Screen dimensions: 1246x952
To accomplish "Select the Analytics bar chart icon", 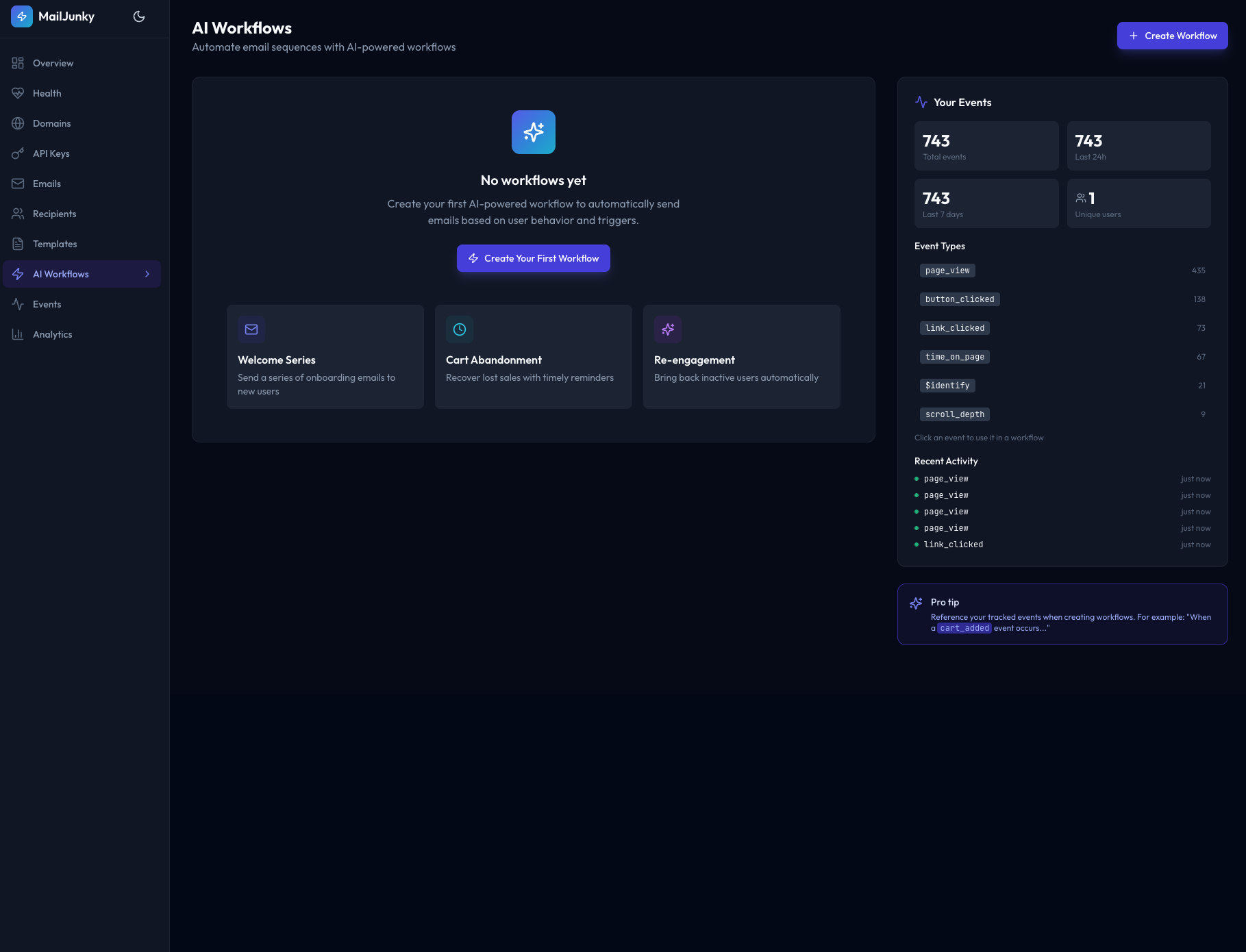I will 18,334.
